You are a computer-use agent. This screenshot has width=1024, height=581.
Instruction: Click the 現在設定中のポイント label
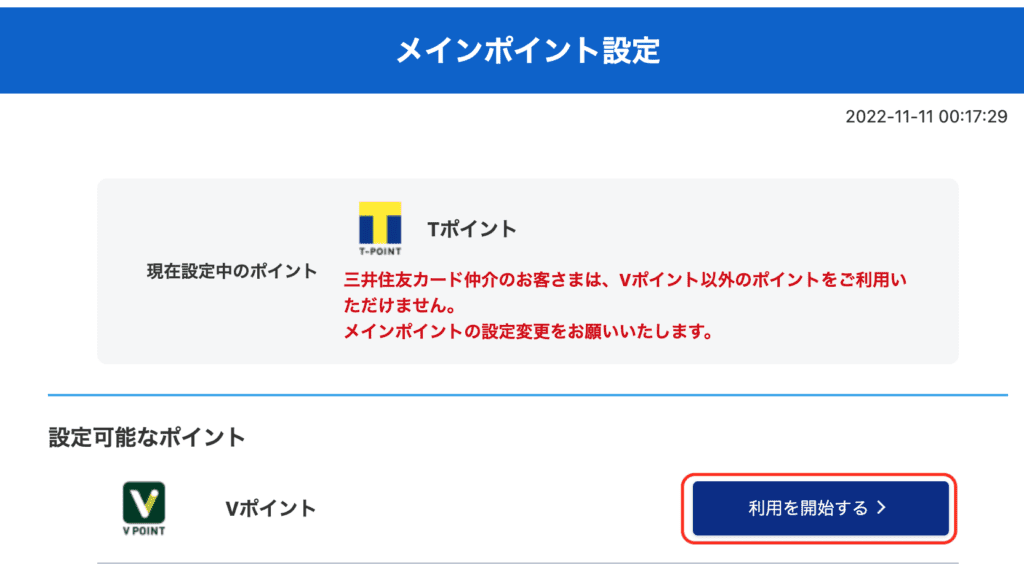232,272
